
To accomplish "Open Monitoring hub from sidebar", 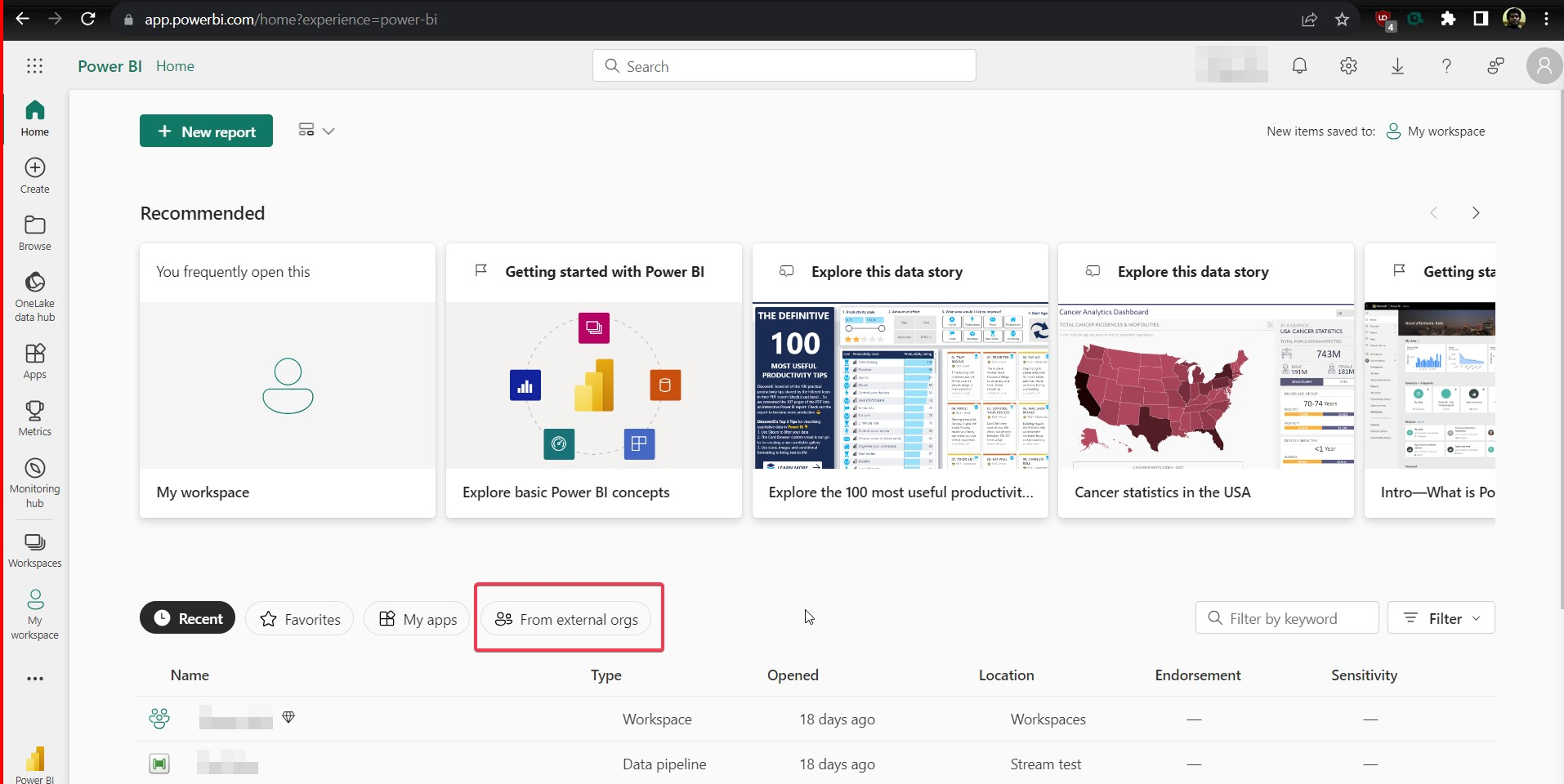I will pos(35,483).
